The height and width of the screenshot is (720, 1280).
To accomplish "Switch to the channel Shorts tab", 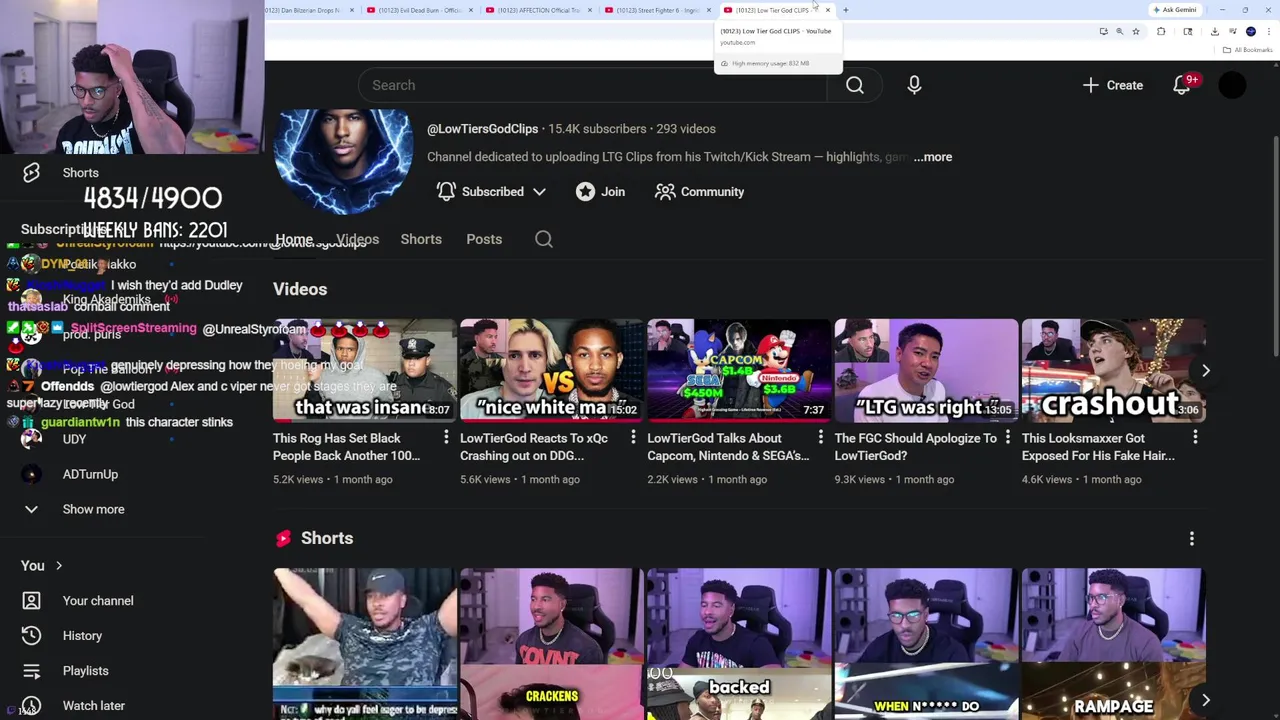I will tap(421, 239).
